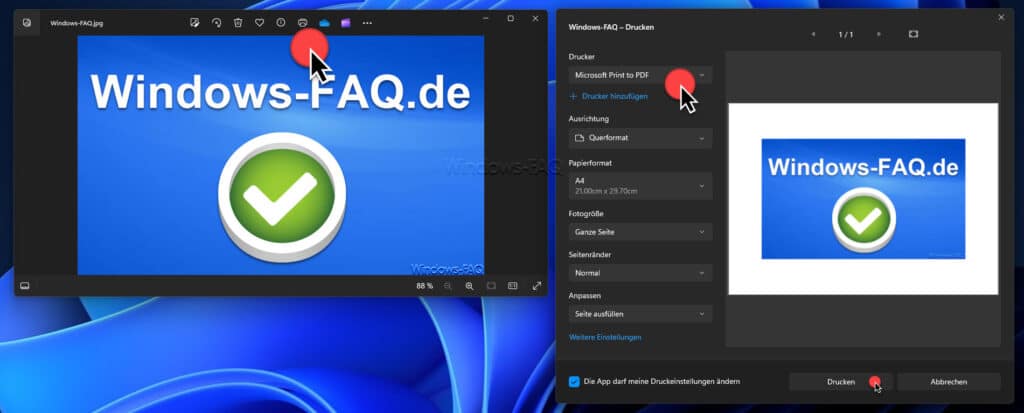Minimize the Photos window
1024x413 pixels.
tap(486, 18)
